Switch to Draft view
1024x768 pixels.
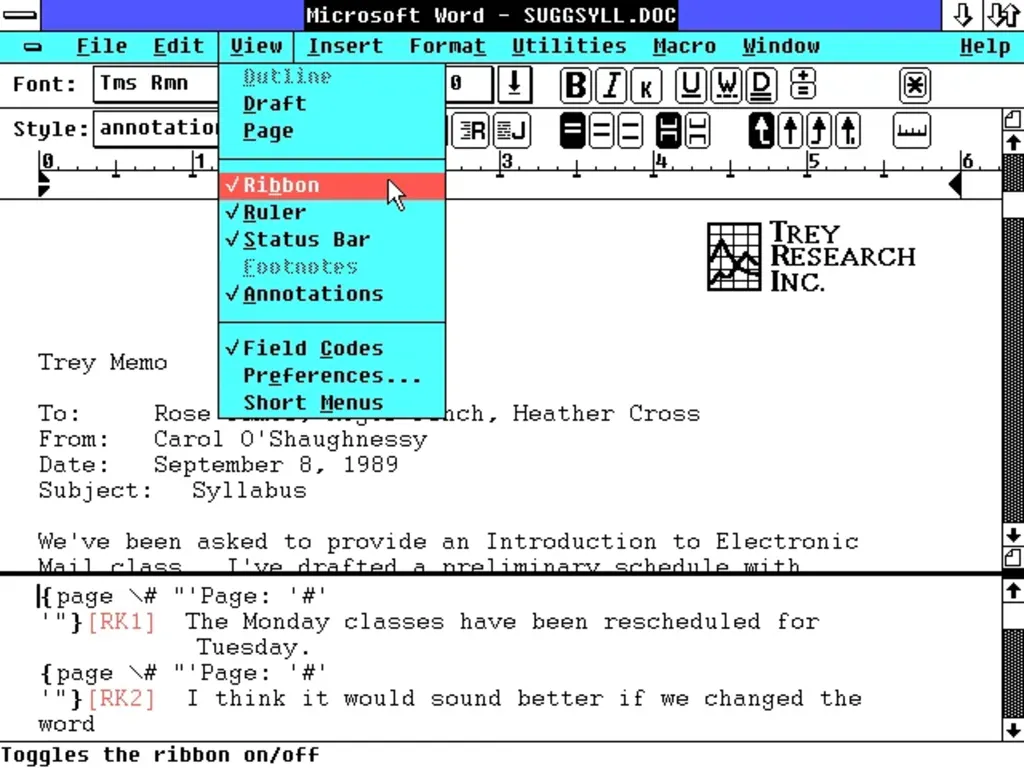pos(274,103)
